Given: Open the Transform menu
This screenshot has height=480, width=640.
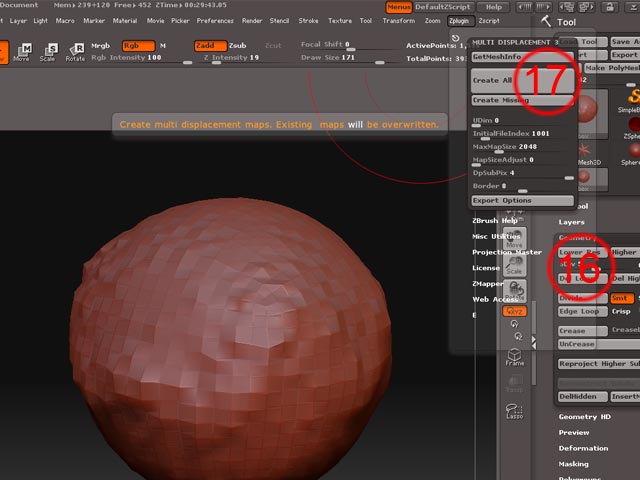Looking at the screenshot, I should [x=398, y=21].
